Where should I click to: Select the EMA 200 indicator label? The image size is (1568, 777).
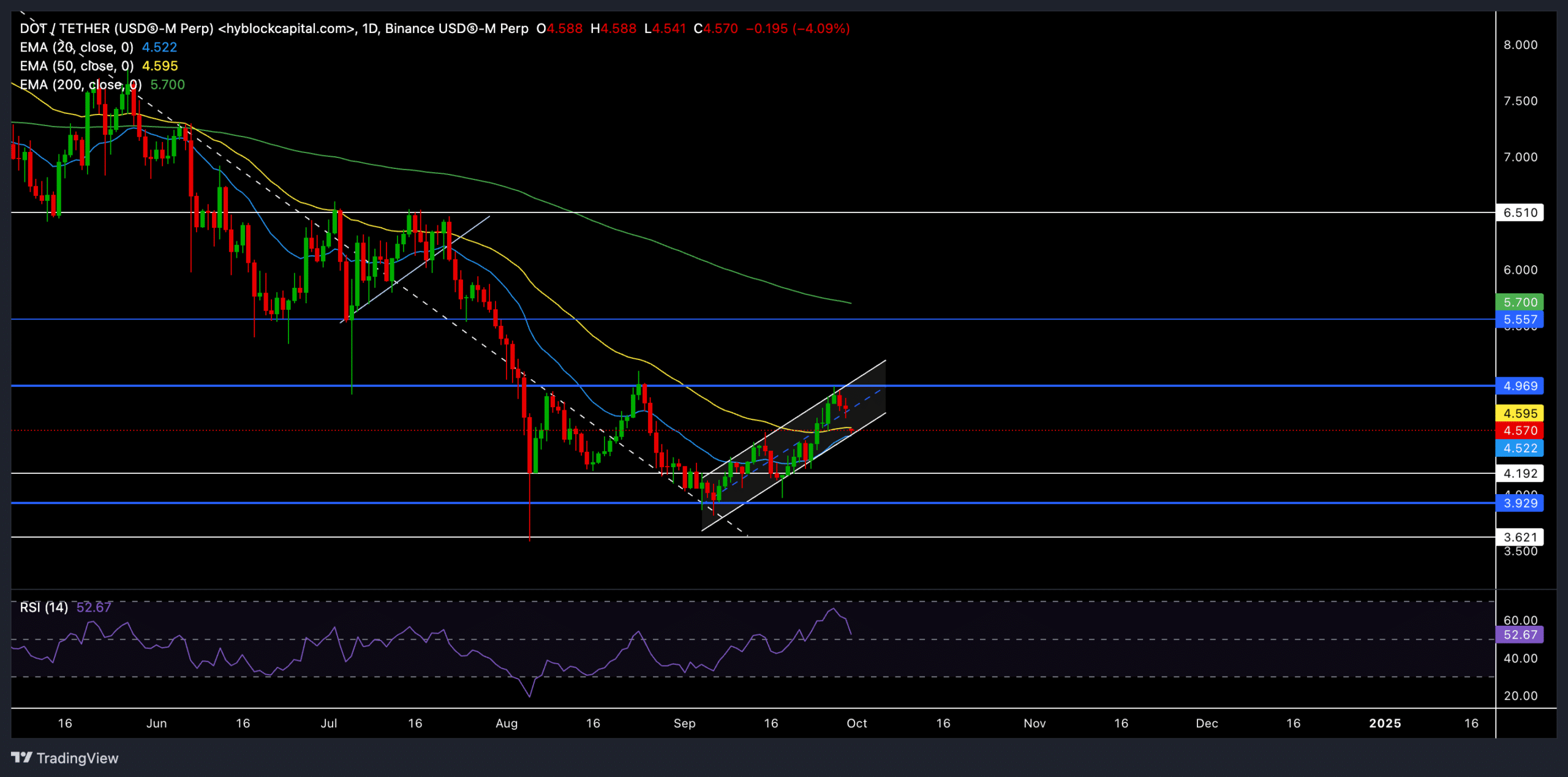coord(81,84)
